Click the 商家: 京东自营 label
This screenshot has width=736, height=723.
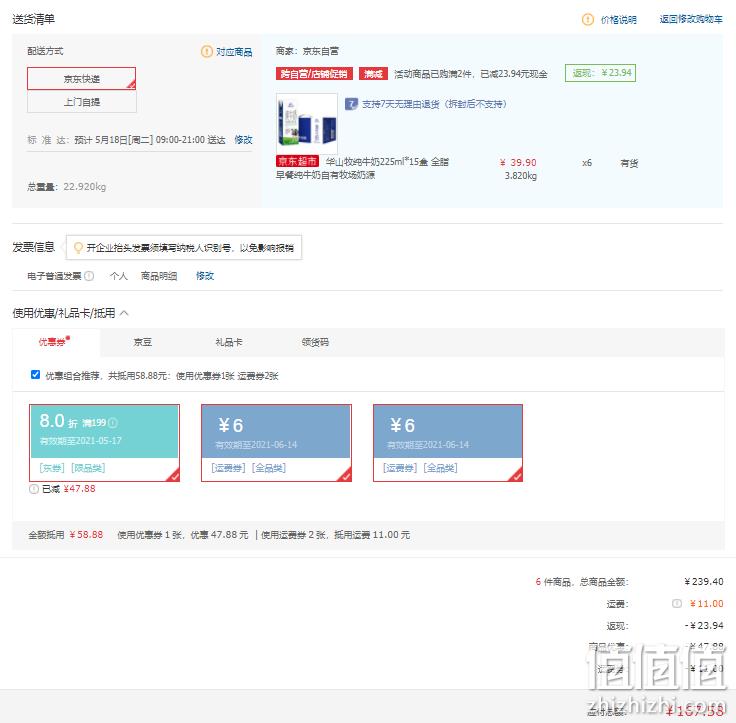(307, 51)
